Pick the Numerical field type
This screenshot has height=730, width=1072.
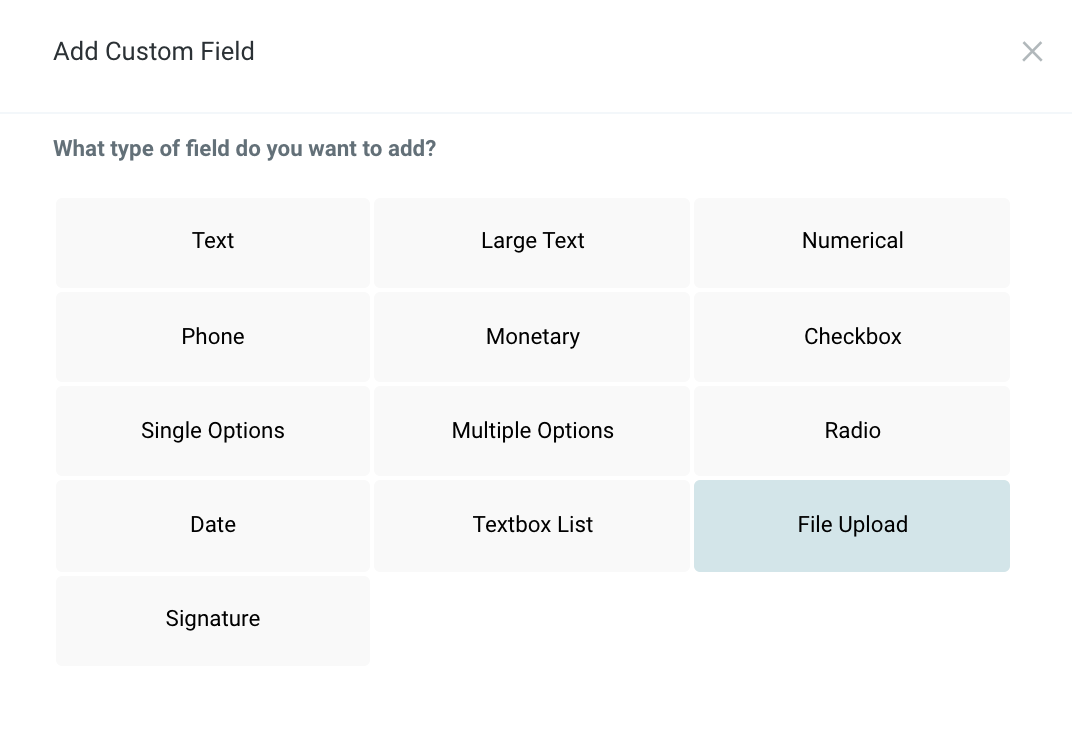click(852, 242)
